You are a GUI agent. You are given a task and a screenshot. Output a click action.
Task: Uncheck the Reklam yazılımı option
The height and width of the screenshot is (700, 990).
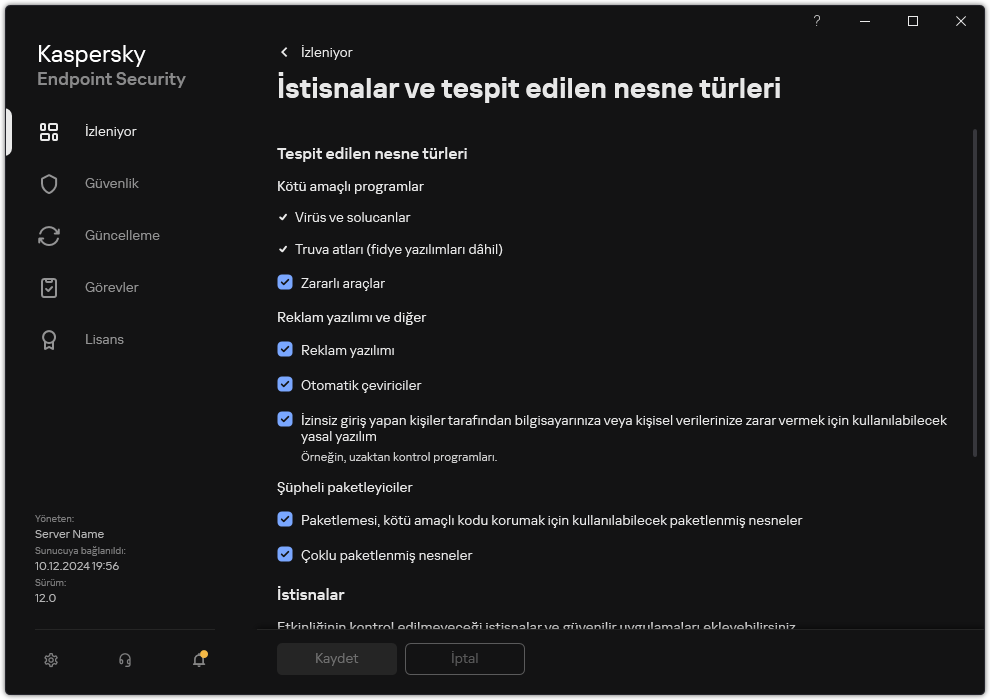pos(285,350)
